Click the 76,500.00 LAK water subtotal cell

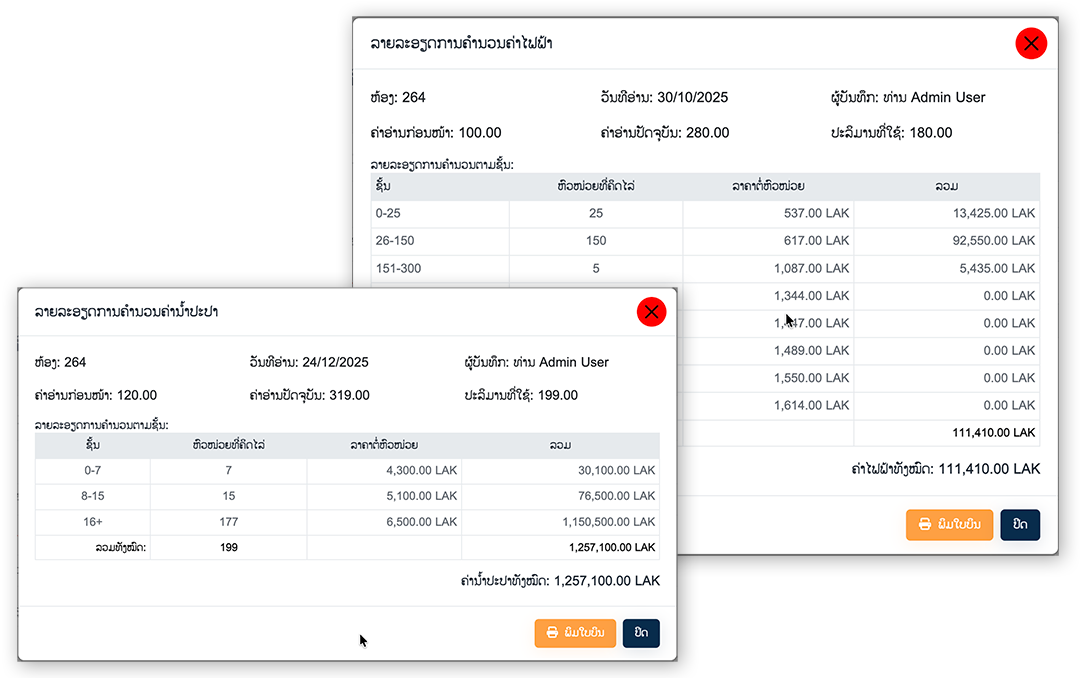[x=560, y=496]
